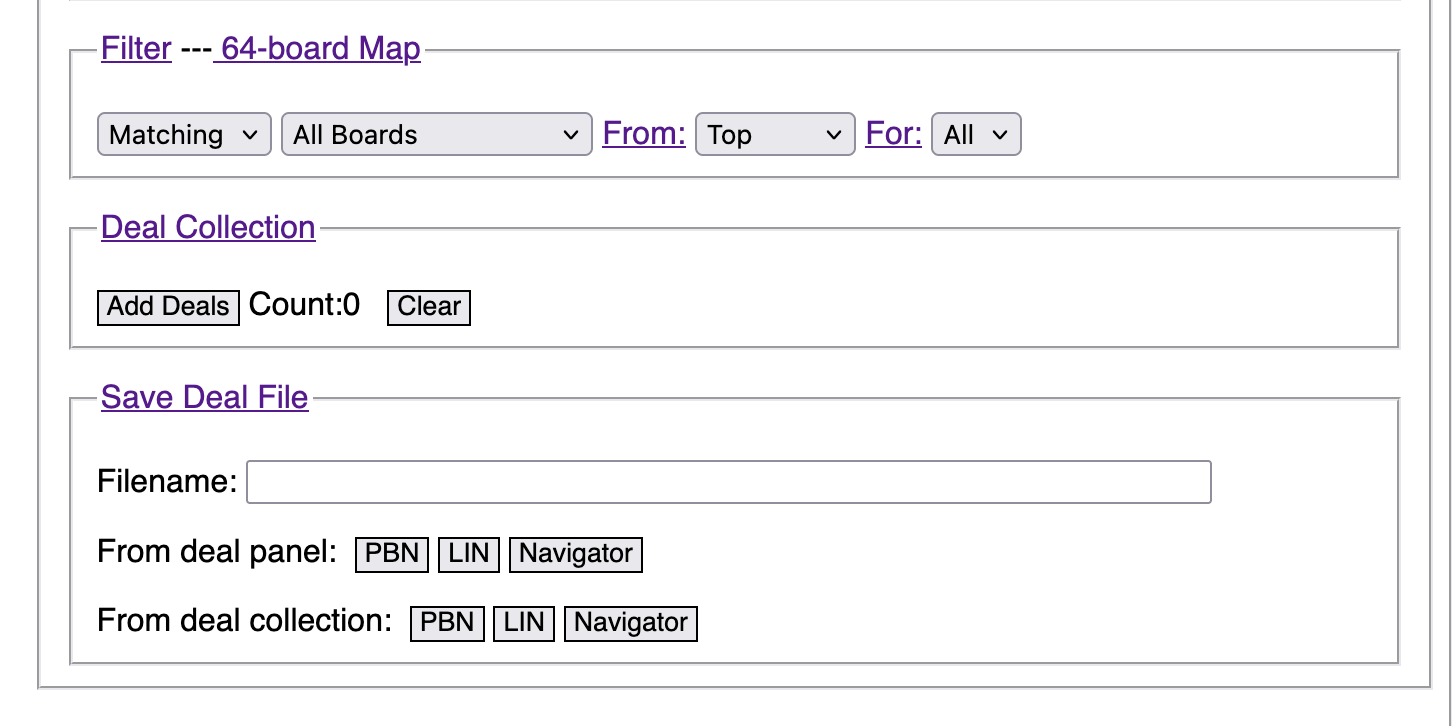Click Navigator in From deal collection row

631,623
